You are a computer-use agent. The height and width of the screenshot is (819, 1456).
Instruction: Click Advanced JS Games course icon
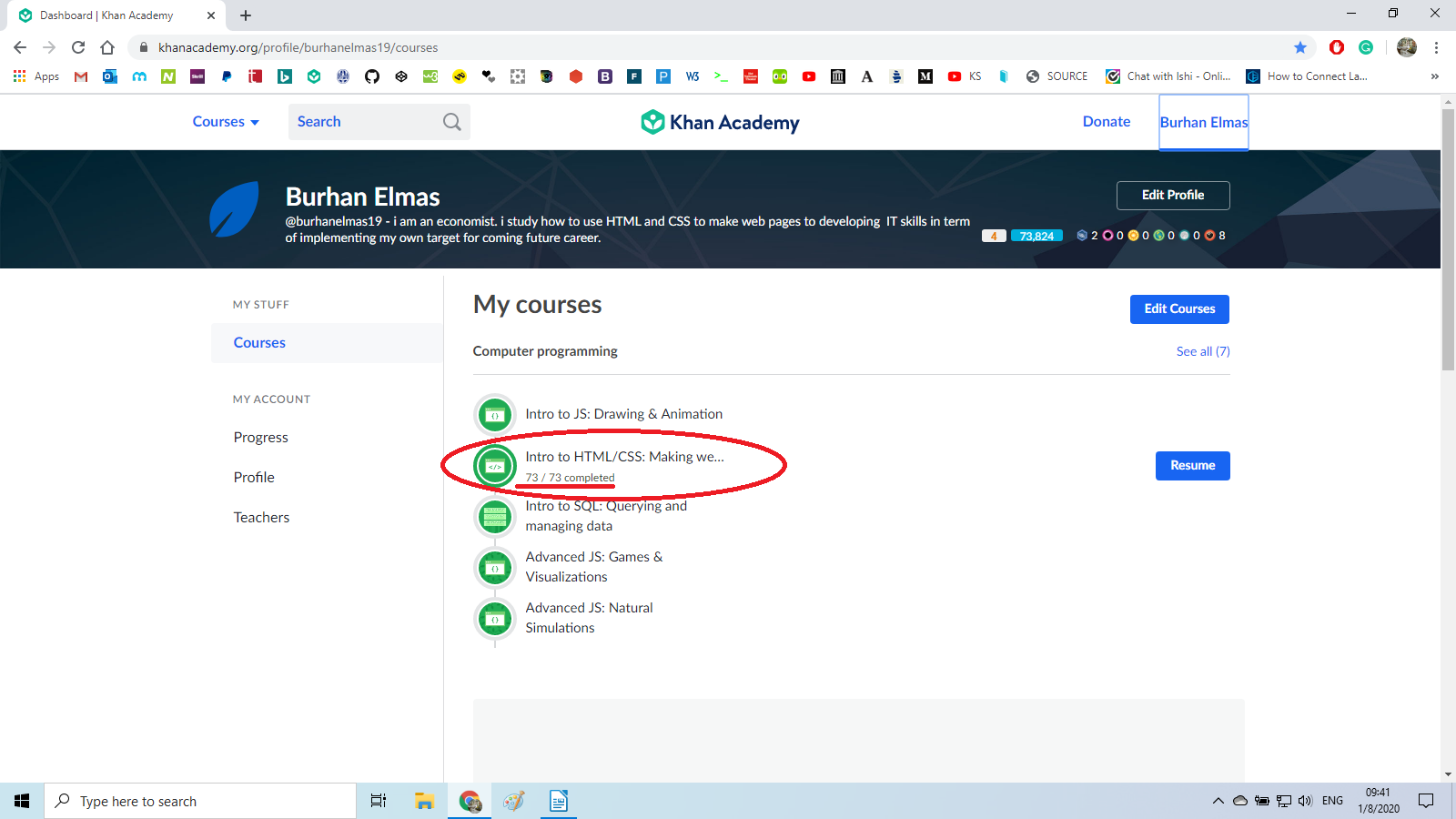coord(495,568)
